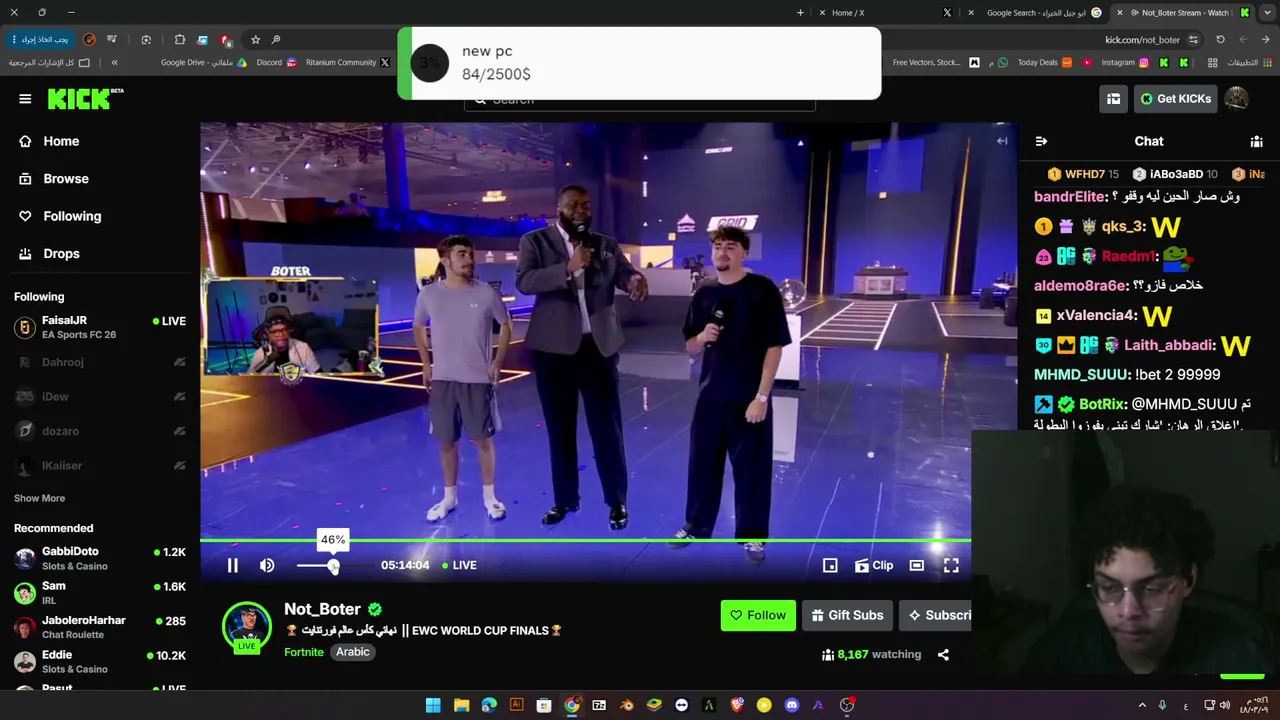Enable mini player mode

coord(830,565)
